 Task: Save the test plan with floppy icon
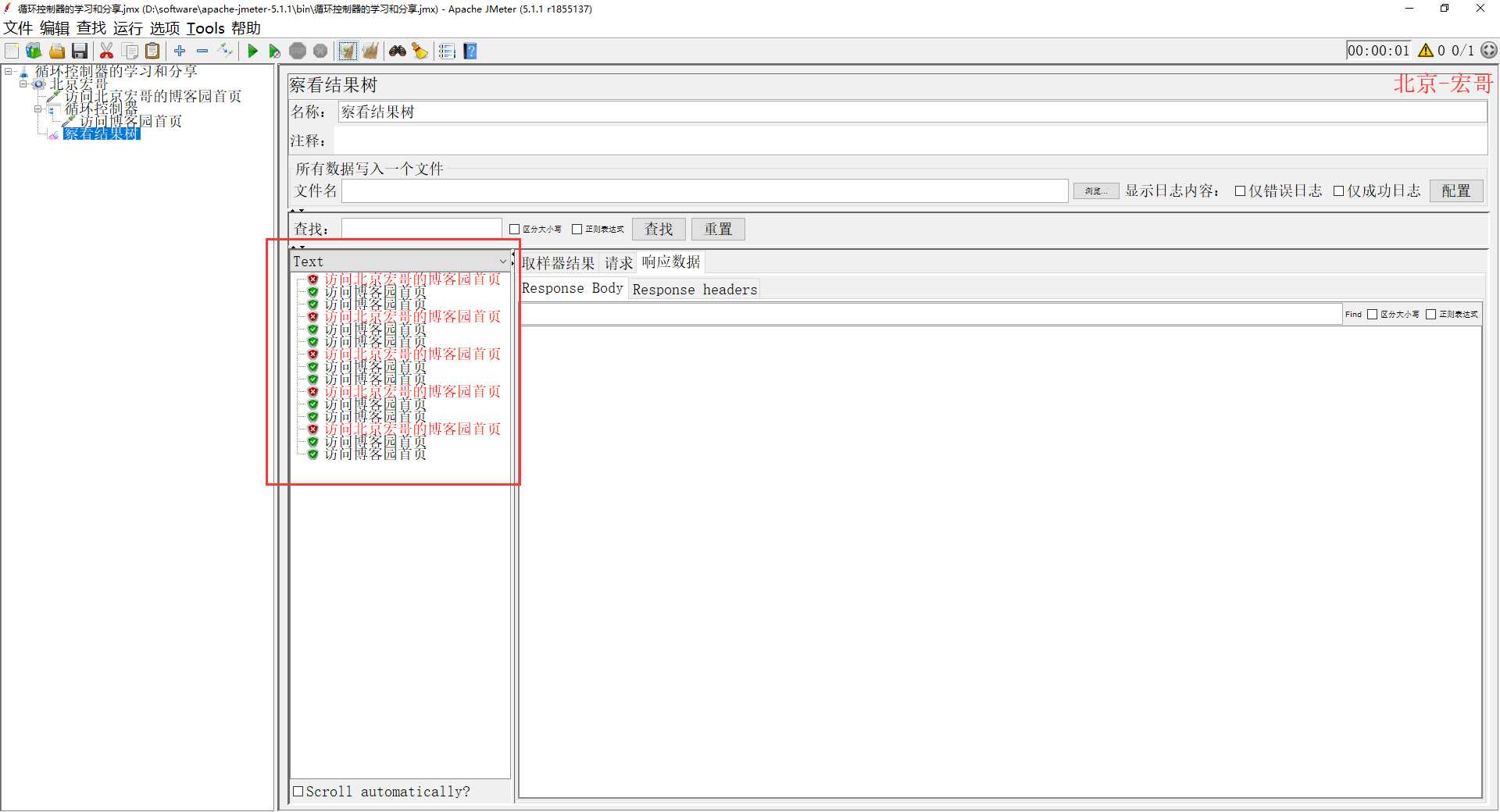pyautogui.click(x=80, y=52)
